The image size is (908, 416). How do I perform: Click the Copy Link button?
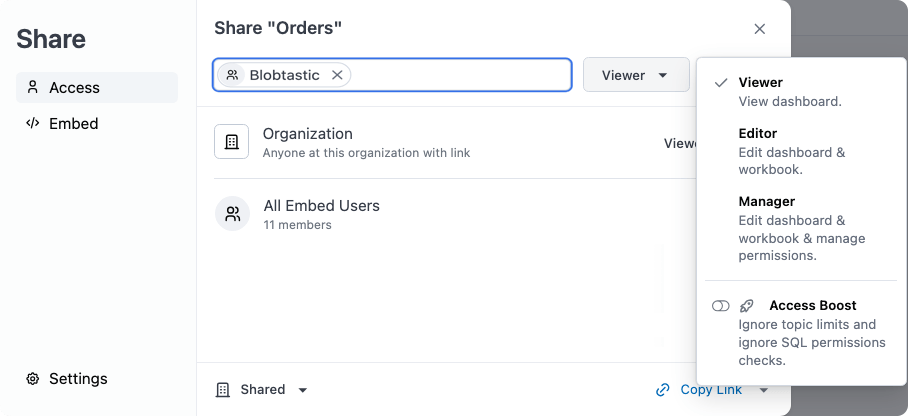pyautogui.click(x=699, y=390)
